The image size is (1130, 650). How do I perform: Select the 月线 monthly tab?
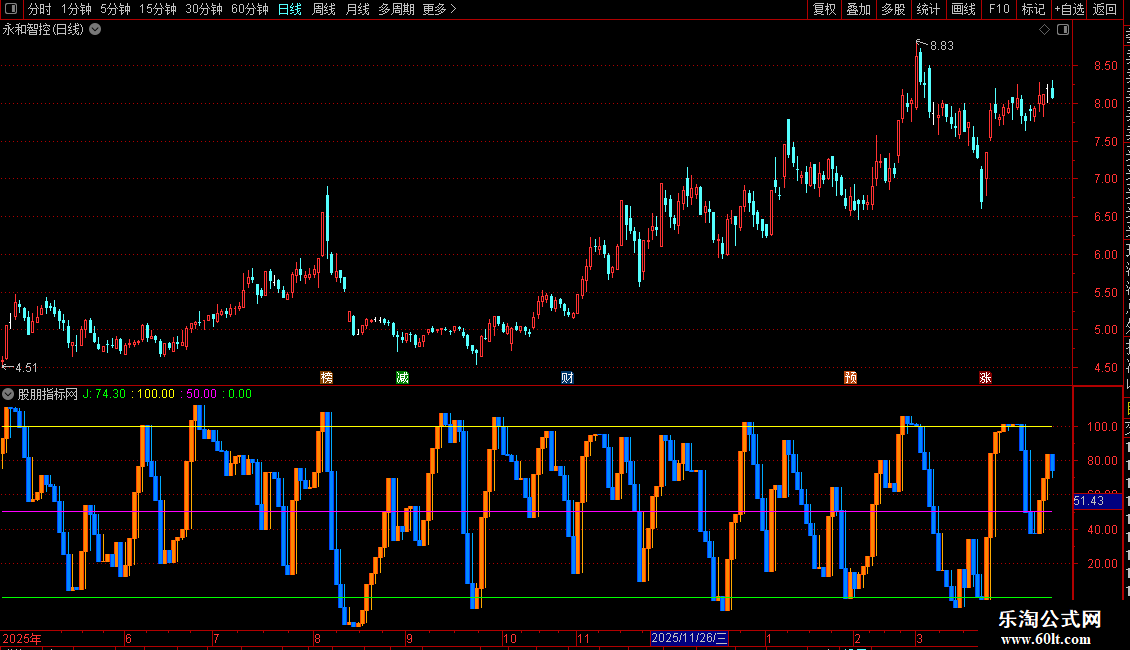click(357, 9)
